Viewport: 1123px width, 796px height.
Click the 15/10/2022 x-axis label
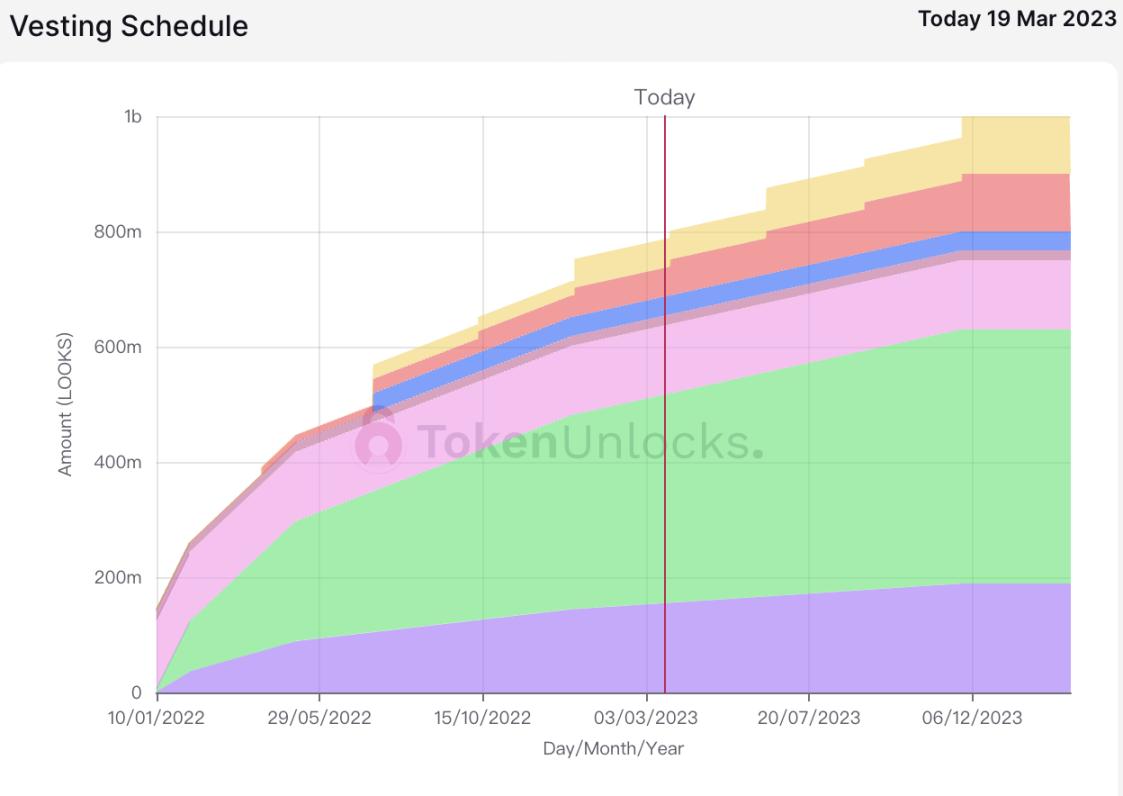point(483,718)
